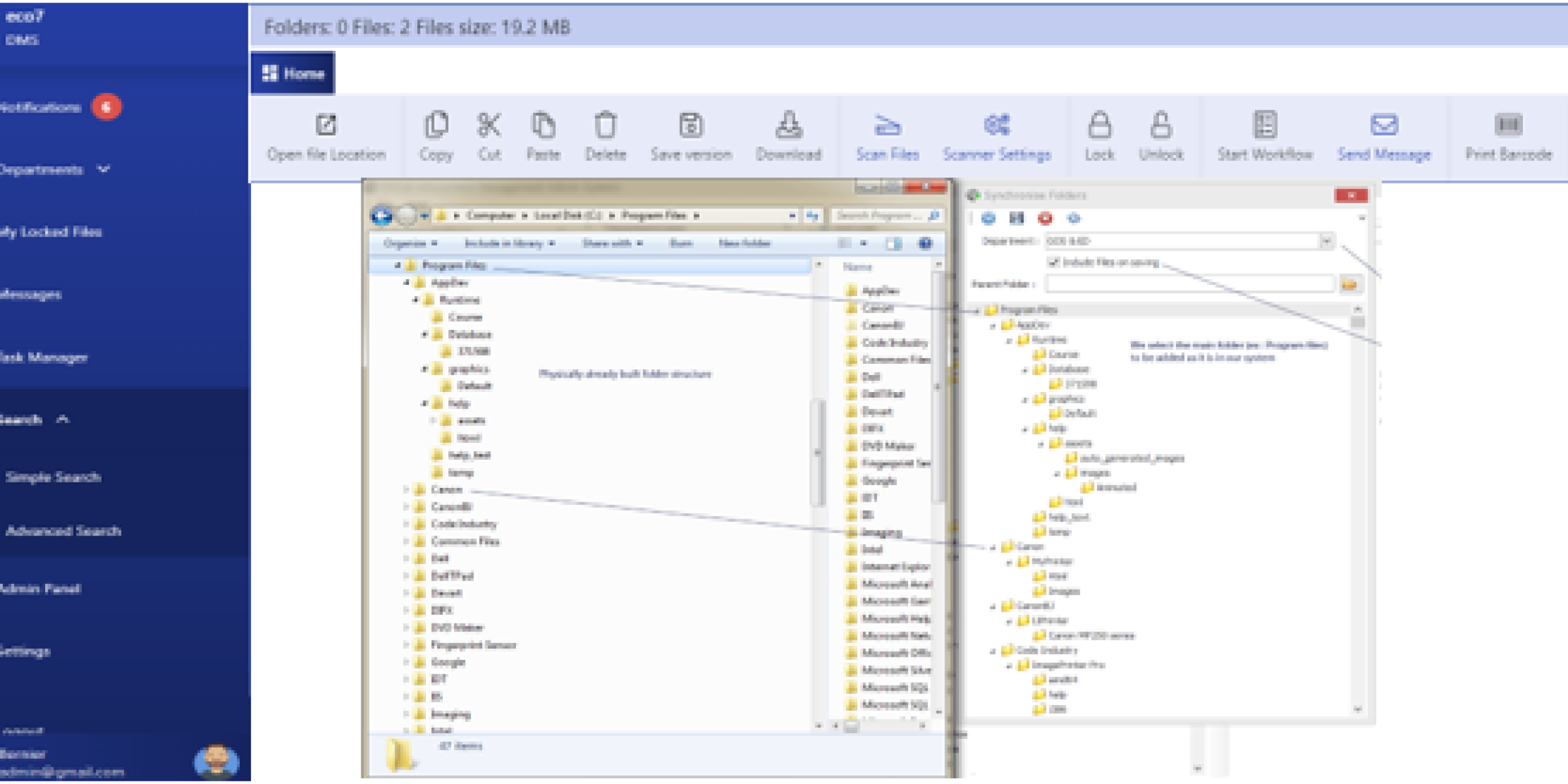
Task: Click the Explorer preview pane icon
Action: click(894, 243)
